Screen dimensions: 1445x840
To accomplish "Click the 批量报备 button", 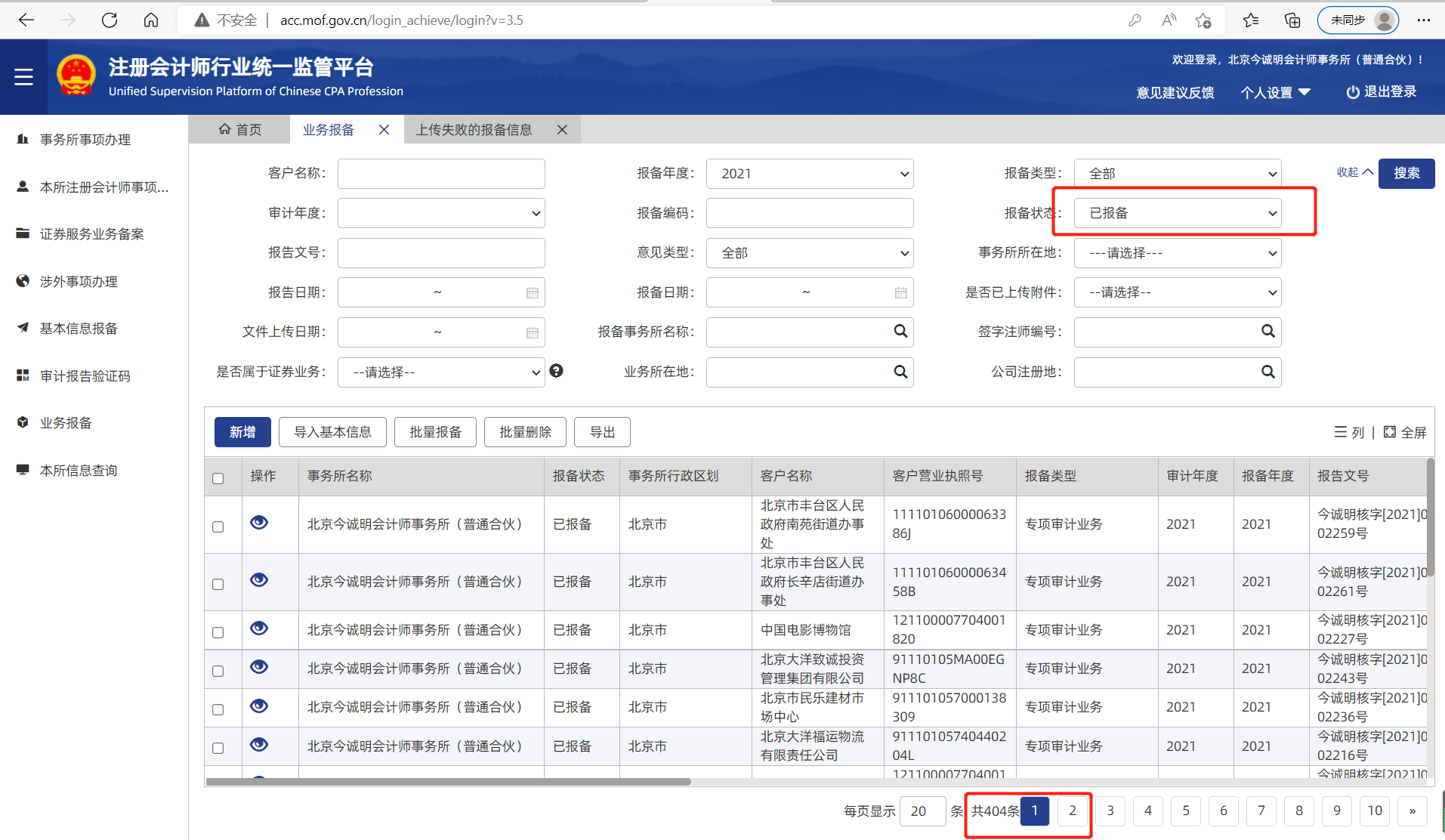I will [435, 432].
